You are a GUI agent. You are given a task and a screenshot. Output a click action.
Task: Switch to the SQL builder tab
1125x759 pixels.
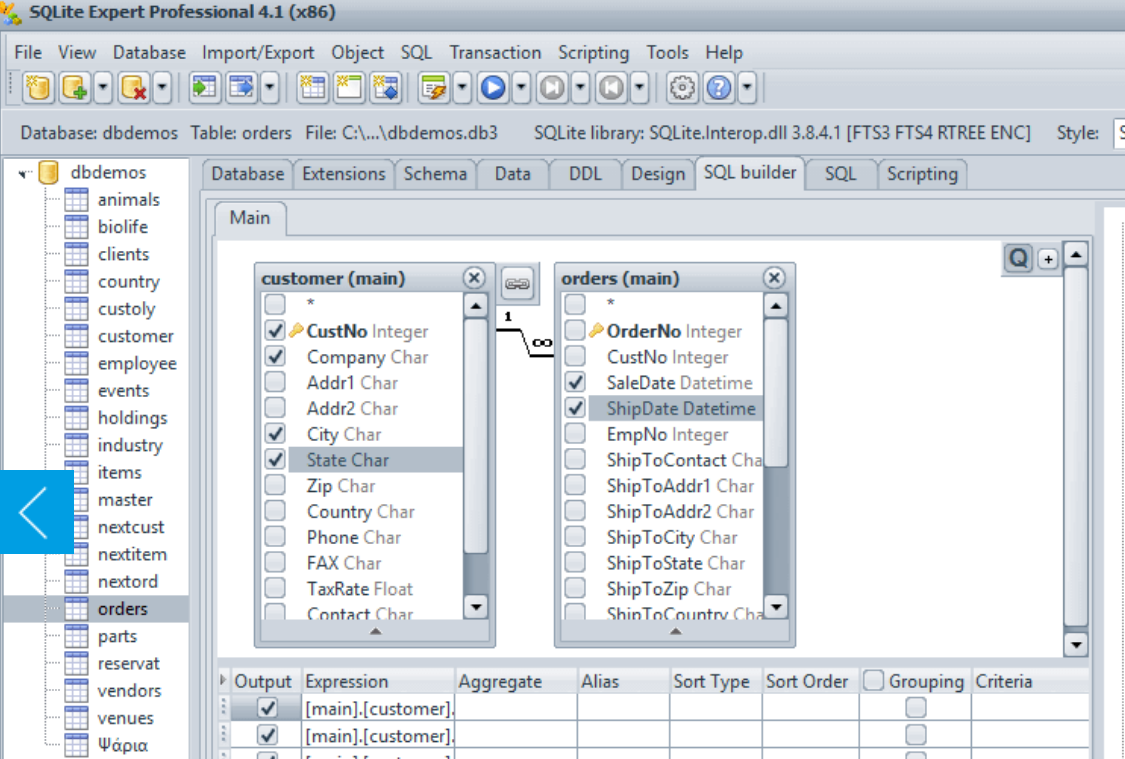(x=751, y=173)
